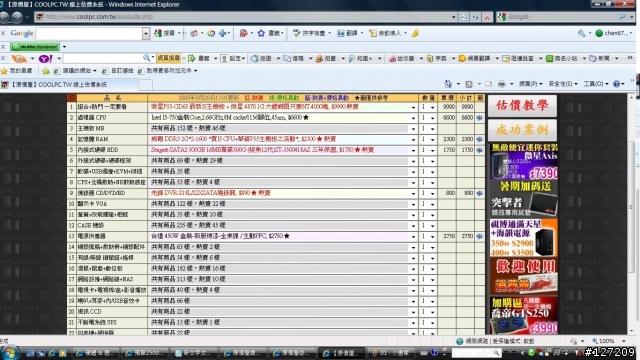Open the 自訂連結 favorites link
640x360 pixels.
point(118,71)
